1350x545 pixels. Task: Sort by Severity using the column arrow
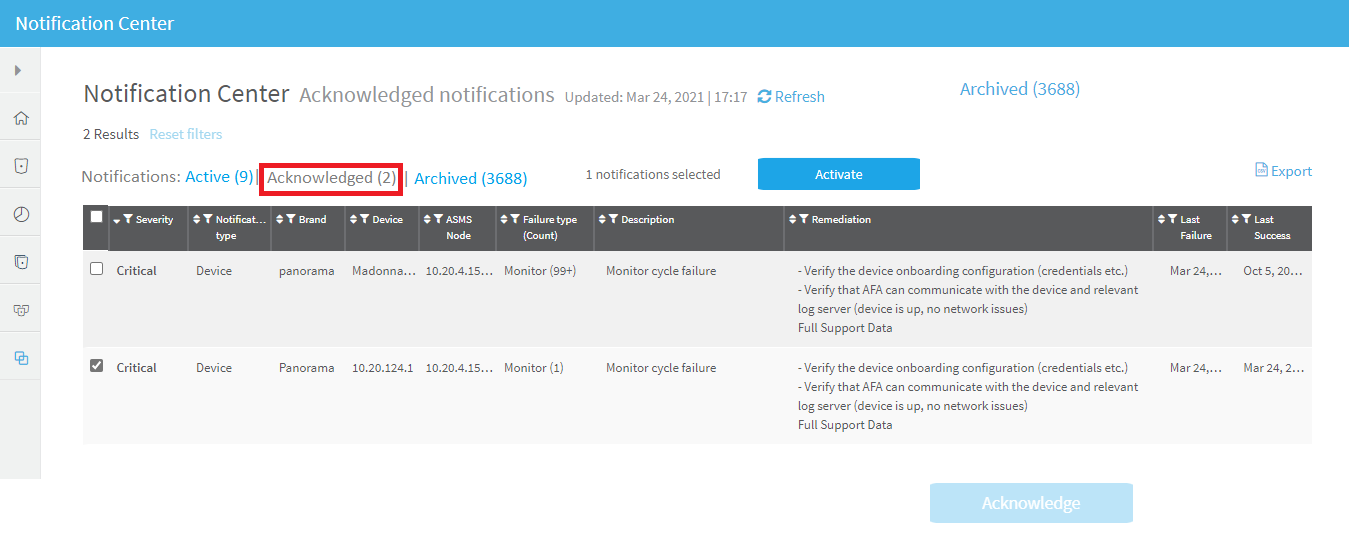pos(116,220)
